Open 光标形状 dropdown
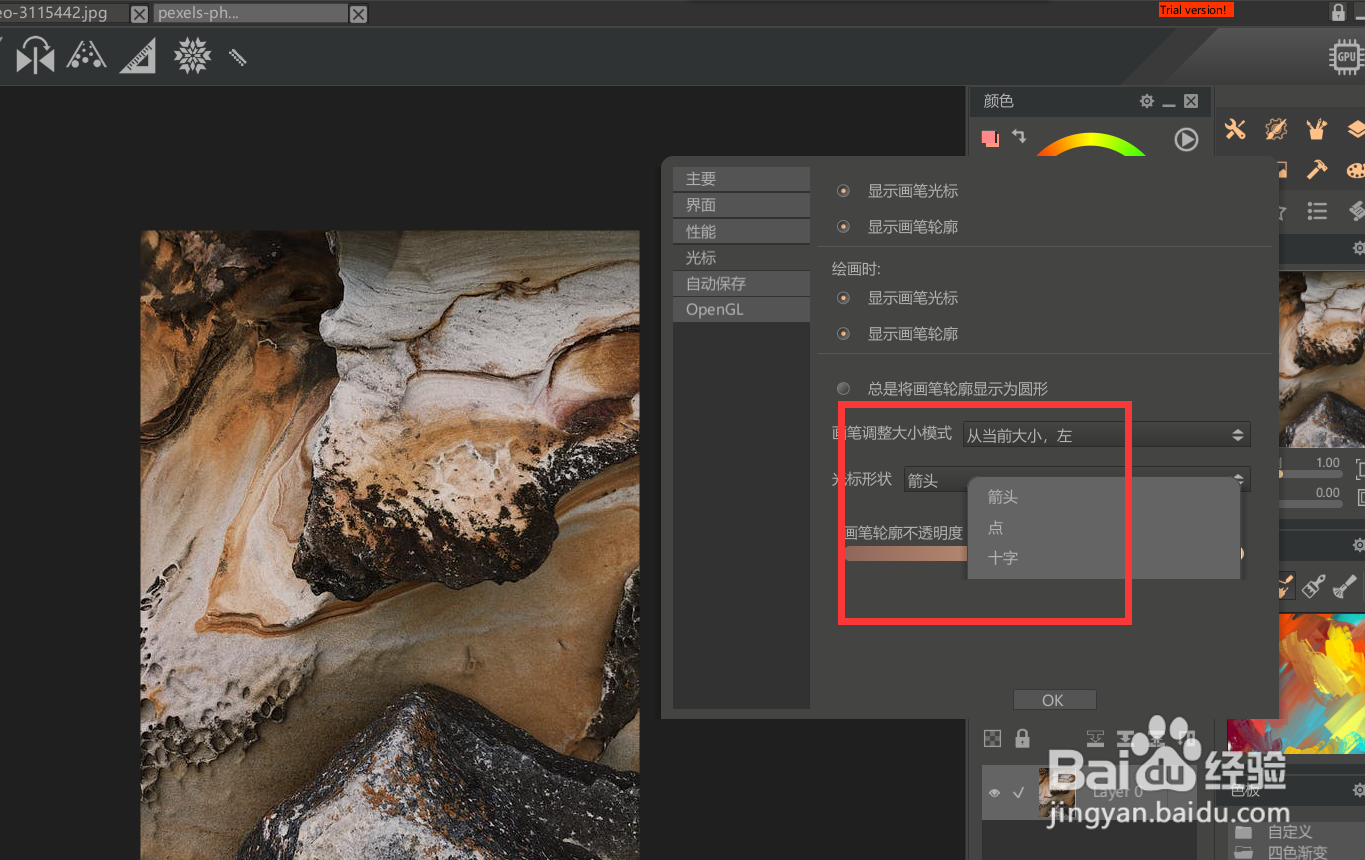Viewport: 1365px width, 860px height. point(1077,480)
